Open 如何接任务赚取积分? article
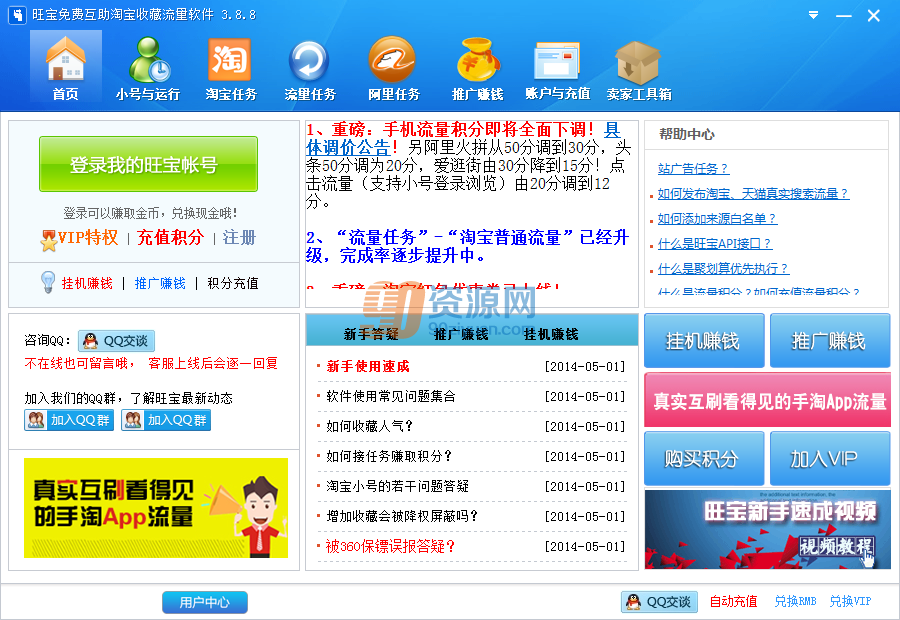Viewport: 900px width, 620px height. click(389, 456)
